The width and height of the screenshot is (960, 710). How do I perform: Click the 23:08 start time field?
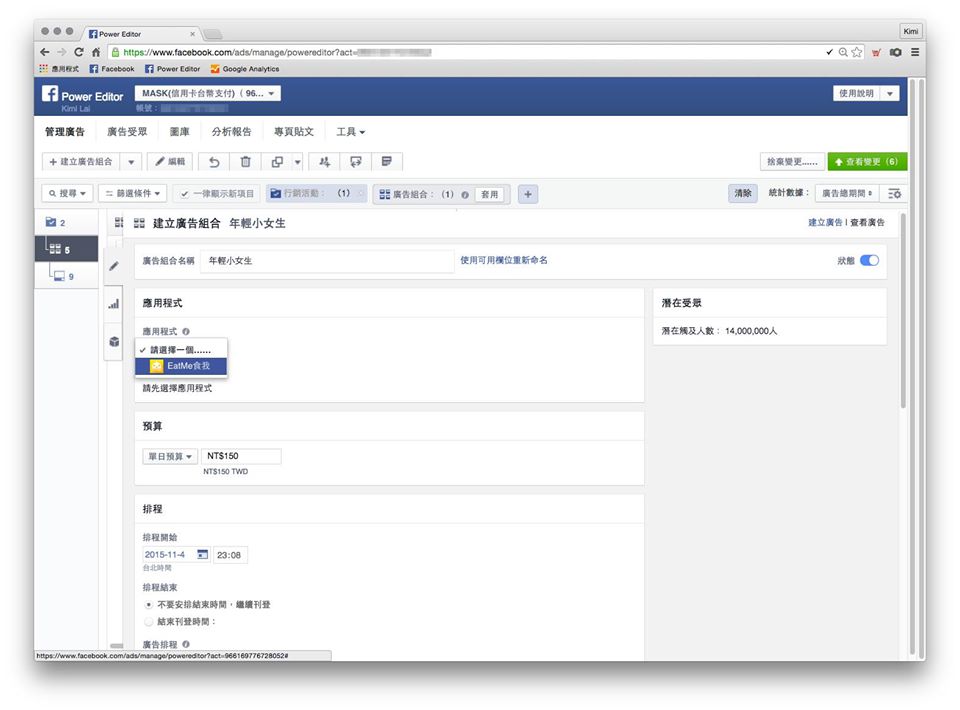click(x=230, y=555)
